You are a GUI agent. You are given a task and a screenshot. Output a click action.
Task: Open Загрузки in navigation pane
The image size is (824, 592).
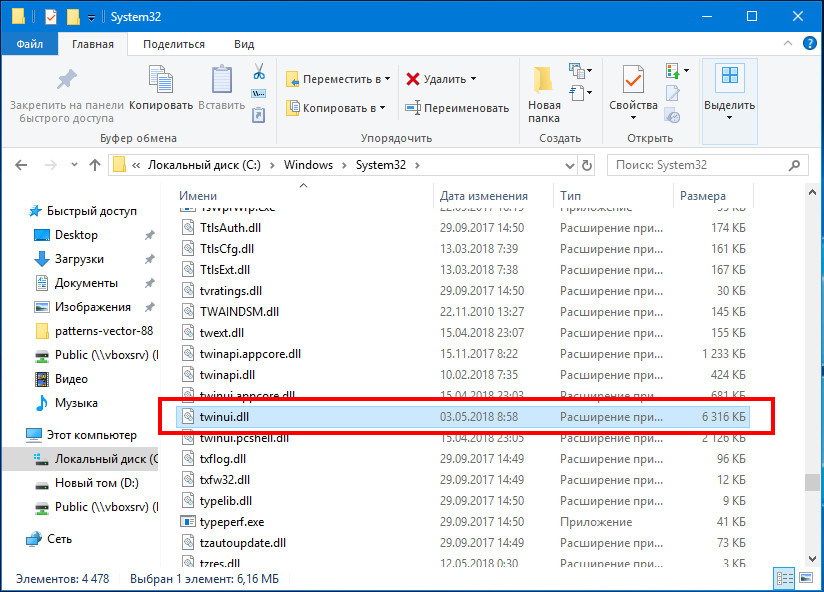pos(69,259)
